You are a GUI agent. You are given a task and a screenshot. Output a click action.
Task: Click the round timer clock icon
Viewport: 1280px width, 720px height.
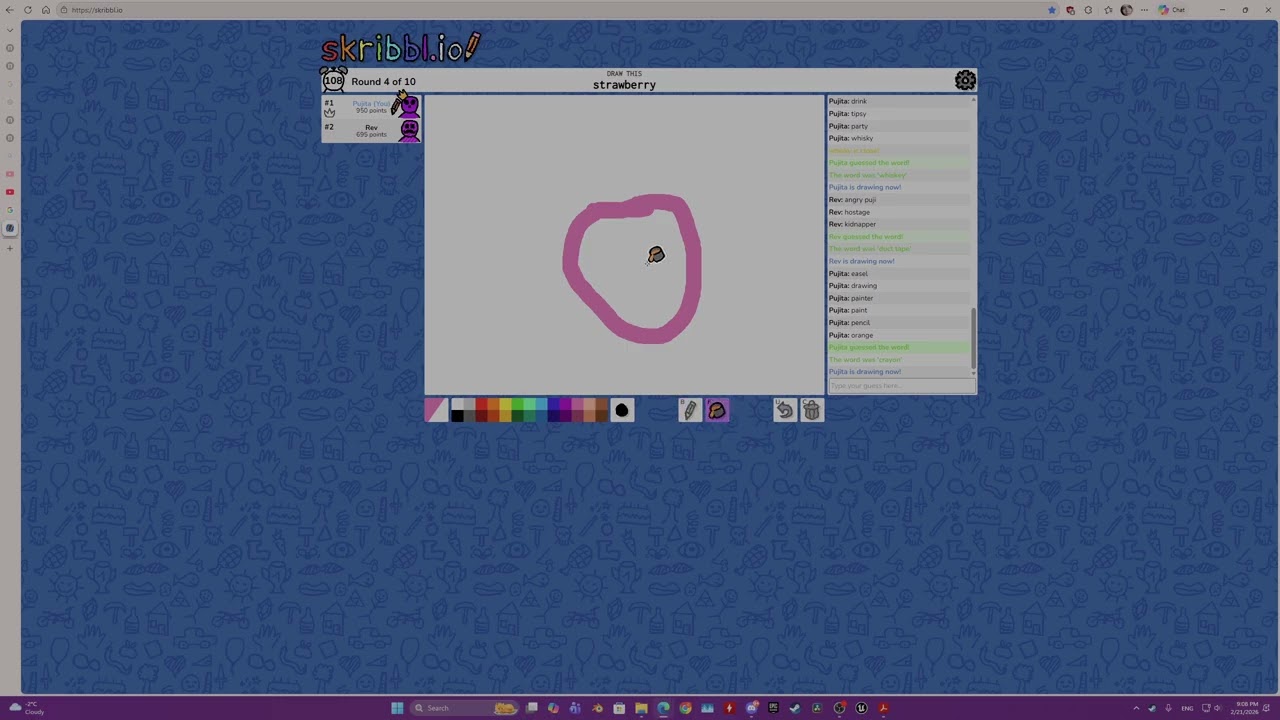[x=333, y=80]
